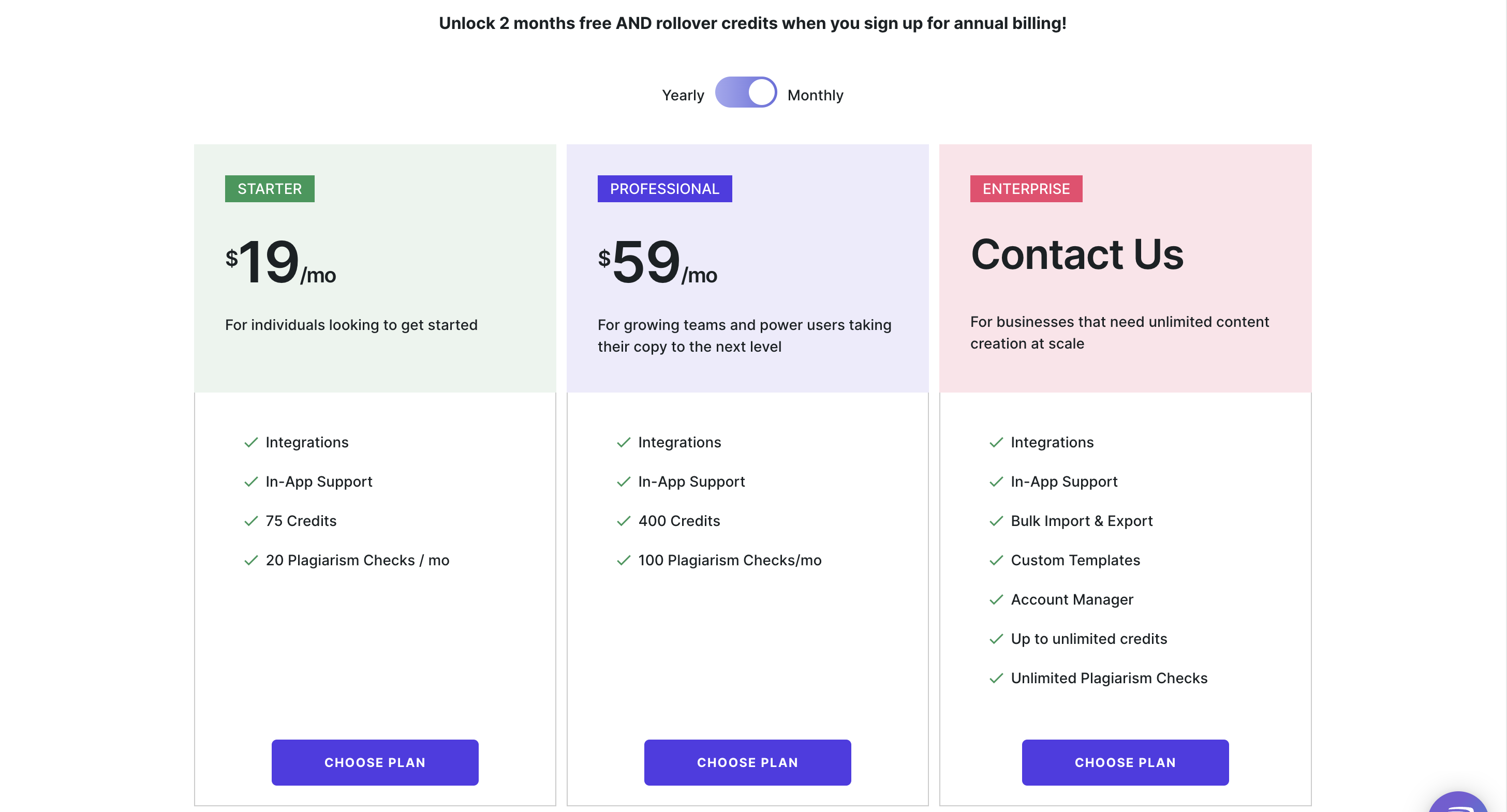Select the Yearly billing label

[683, 95]
